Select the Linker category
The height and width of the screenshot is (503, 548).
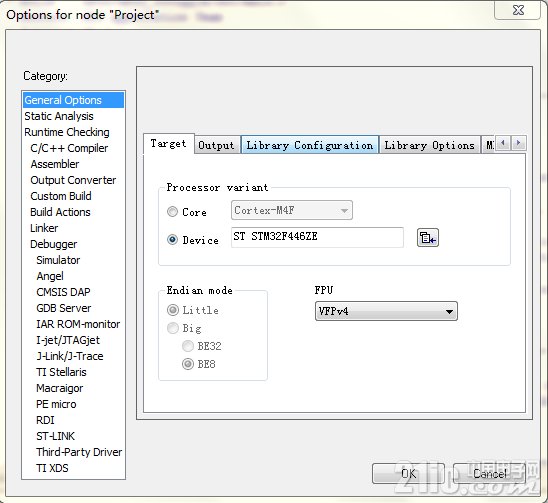[44, 228]
